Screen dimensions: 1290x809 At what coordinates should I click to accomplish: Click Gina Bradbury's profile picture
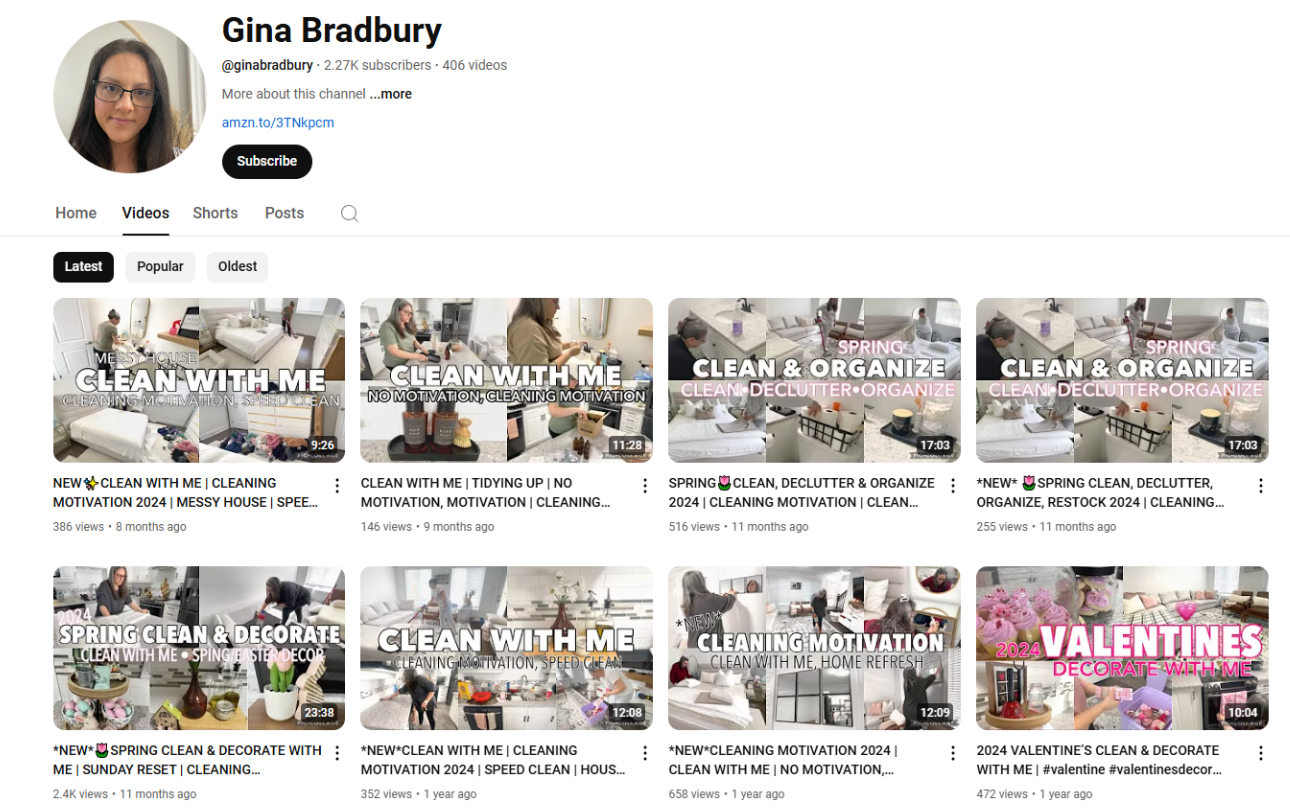tap(130, 96)
